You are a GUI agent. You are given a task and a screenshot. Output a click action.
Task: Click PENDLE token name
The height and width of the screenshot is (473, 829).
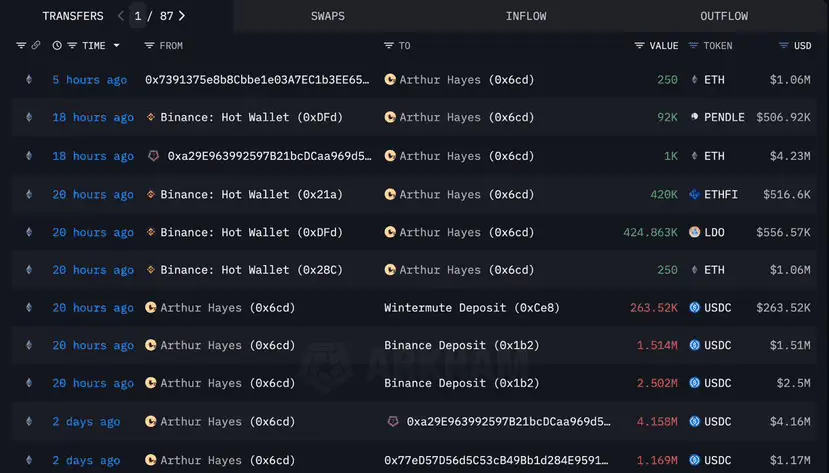click(724, 117)
